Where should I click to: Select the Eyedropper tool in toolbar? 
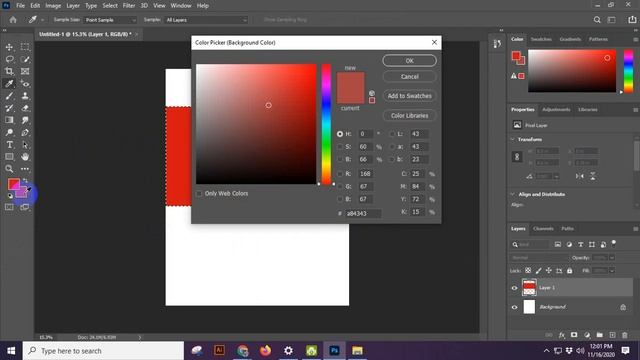tap(9, 84)
